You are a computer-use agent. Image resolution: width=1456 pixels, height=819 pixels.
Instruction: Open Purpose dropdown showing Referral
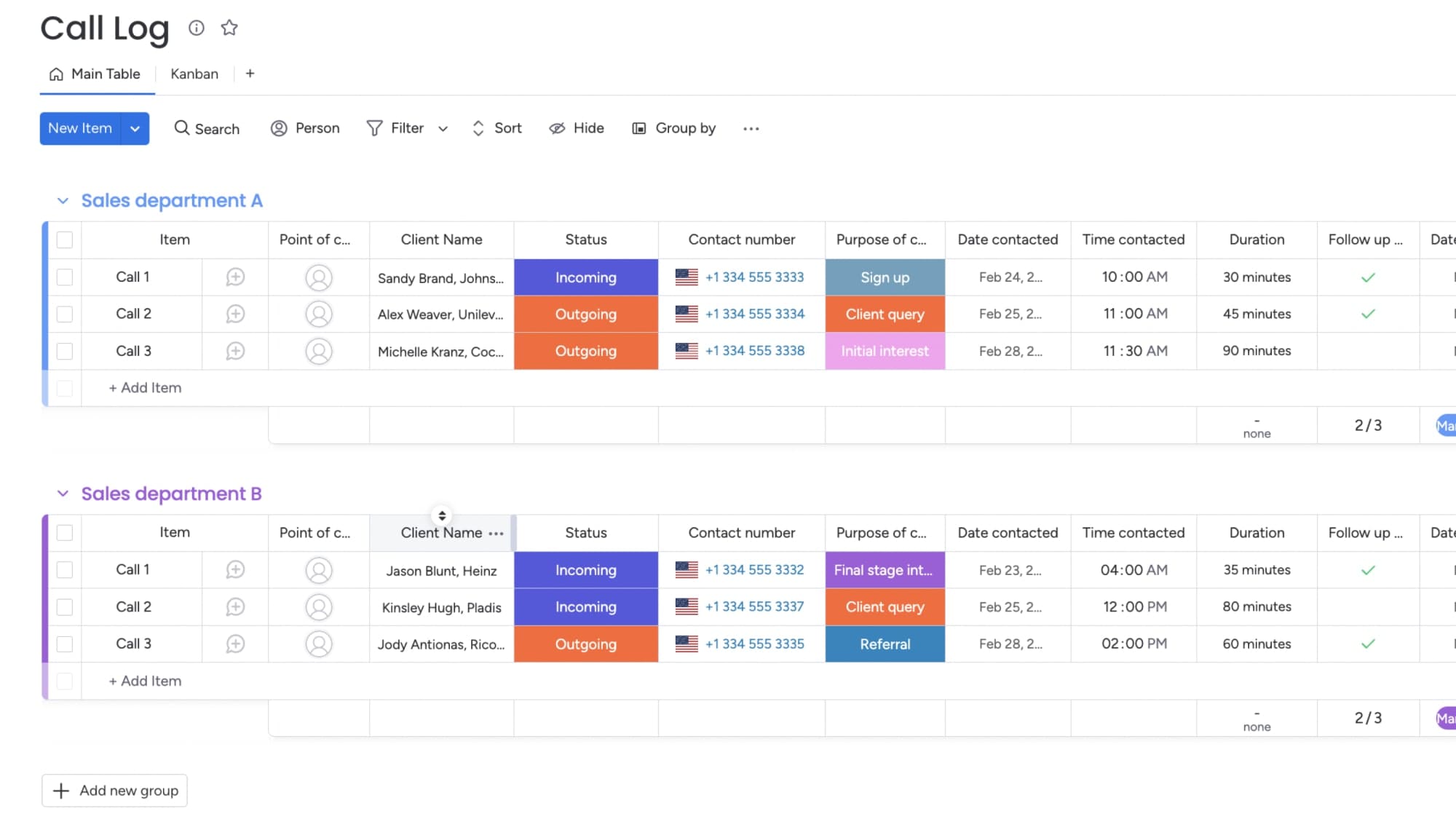(x=885, y=644)
